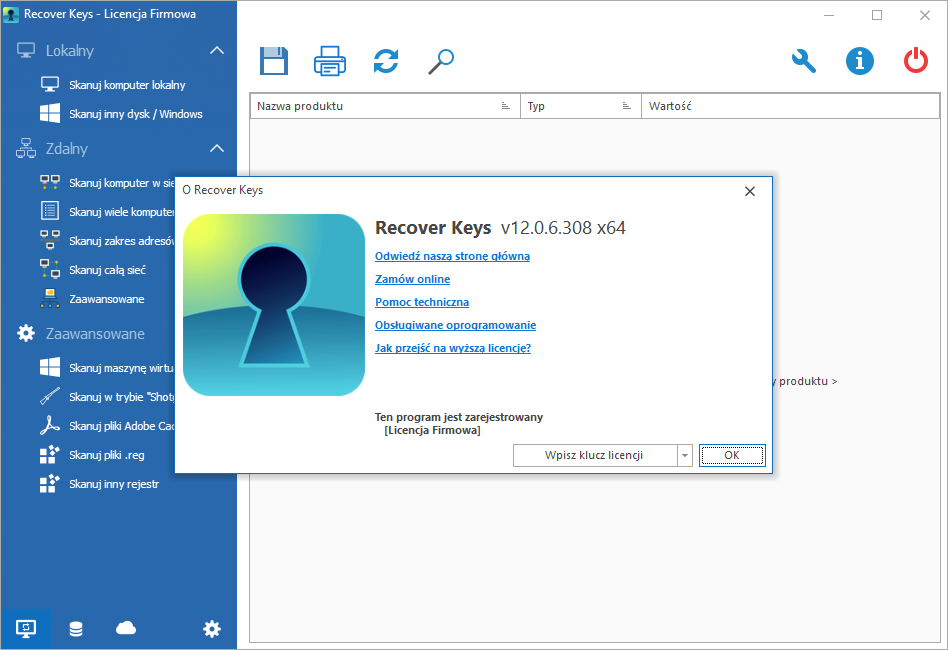
Task: Click the red power exit icon
Action: 916,61
